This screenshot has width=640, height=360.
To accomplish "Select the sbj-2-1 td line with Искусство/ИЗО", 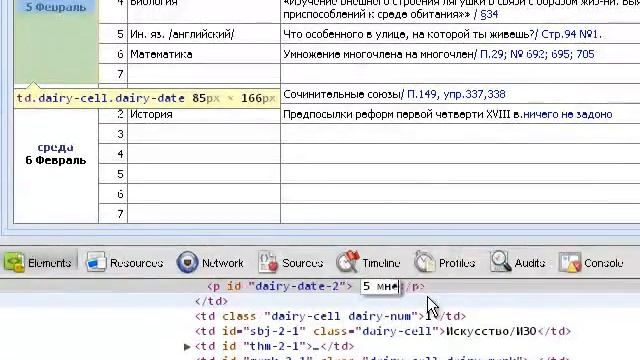I will click(x=383, y=331).
